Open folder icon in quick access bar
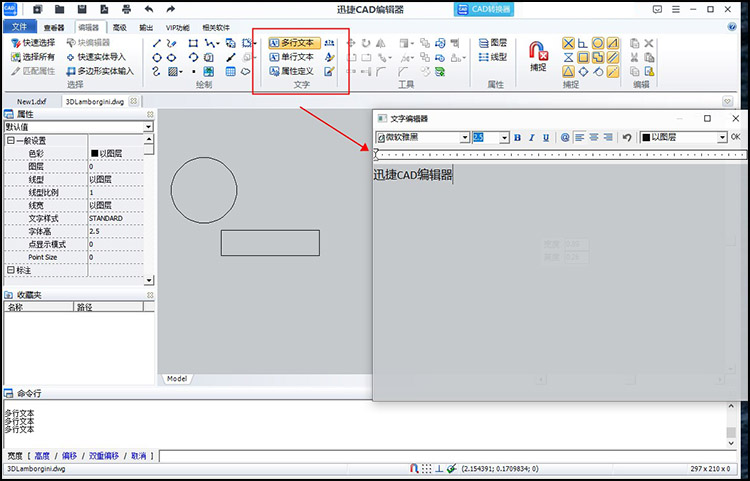 [59, 9]
